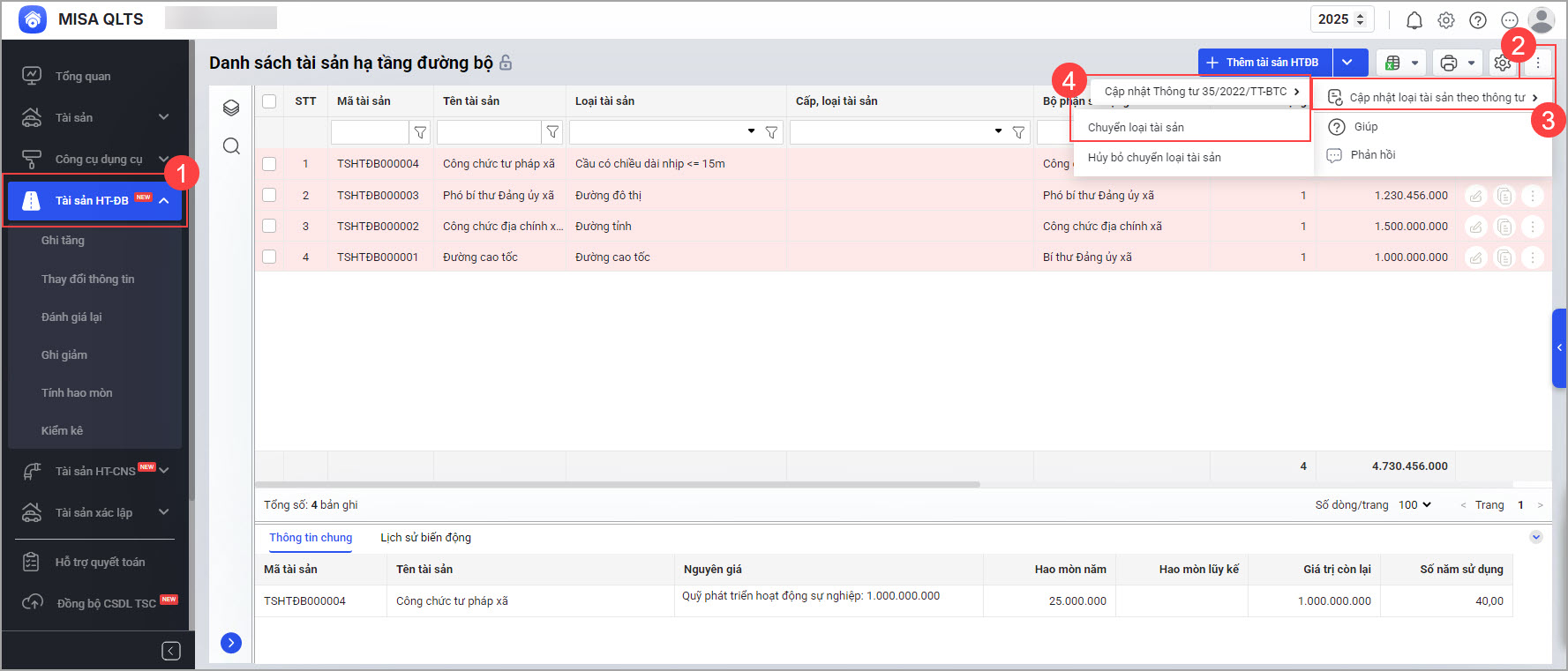This screenshot has width=1568, height=671.
Task: Click the help question mark icon
Action: (1477, 20)
